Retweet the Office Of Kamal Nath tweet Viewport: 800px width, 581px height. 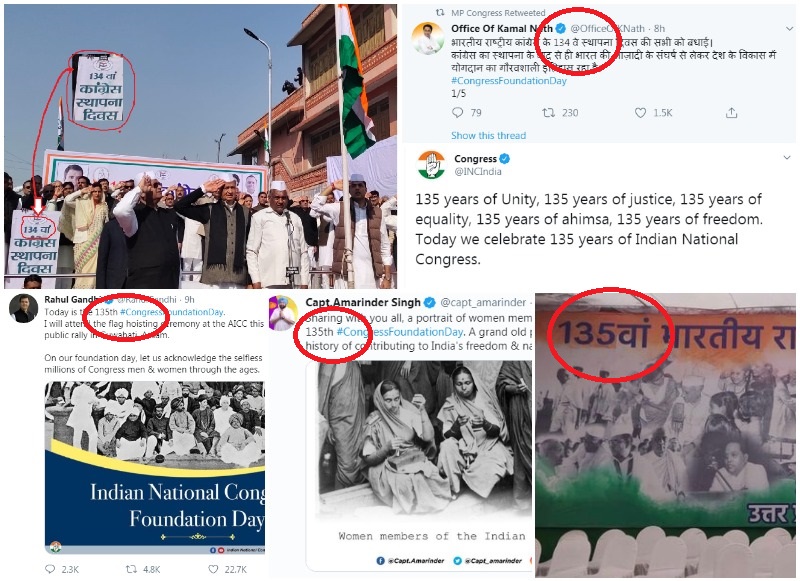(548, 113)
